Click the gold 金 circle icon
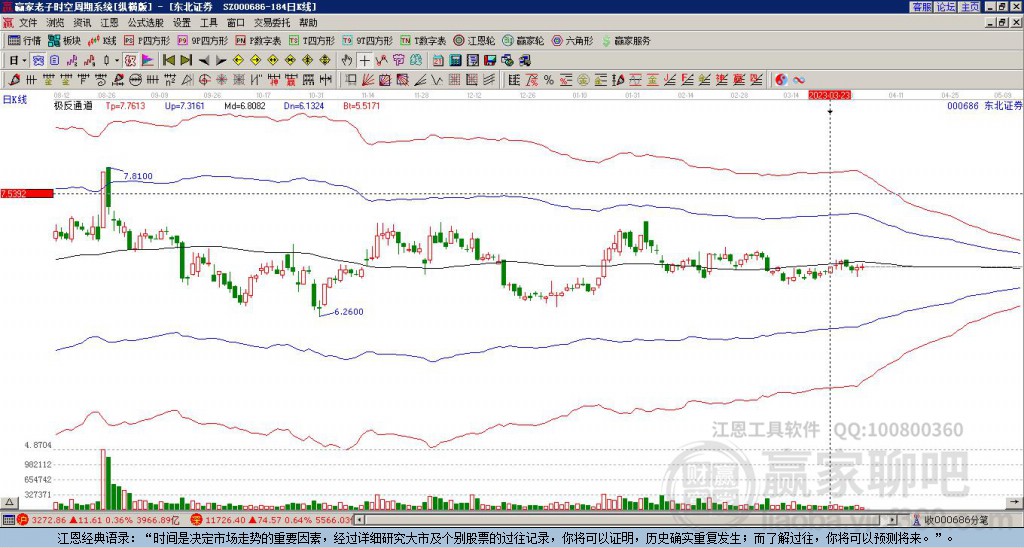This screenshot has height=548, width=1024. pyautogui.click(x=583, y=80)
